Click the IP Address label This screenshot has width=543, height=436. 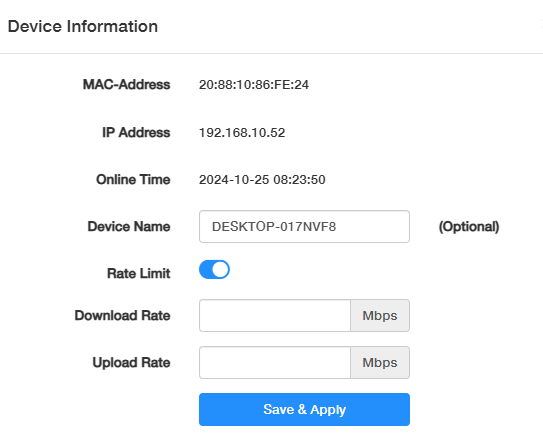[x=136, y=133]
